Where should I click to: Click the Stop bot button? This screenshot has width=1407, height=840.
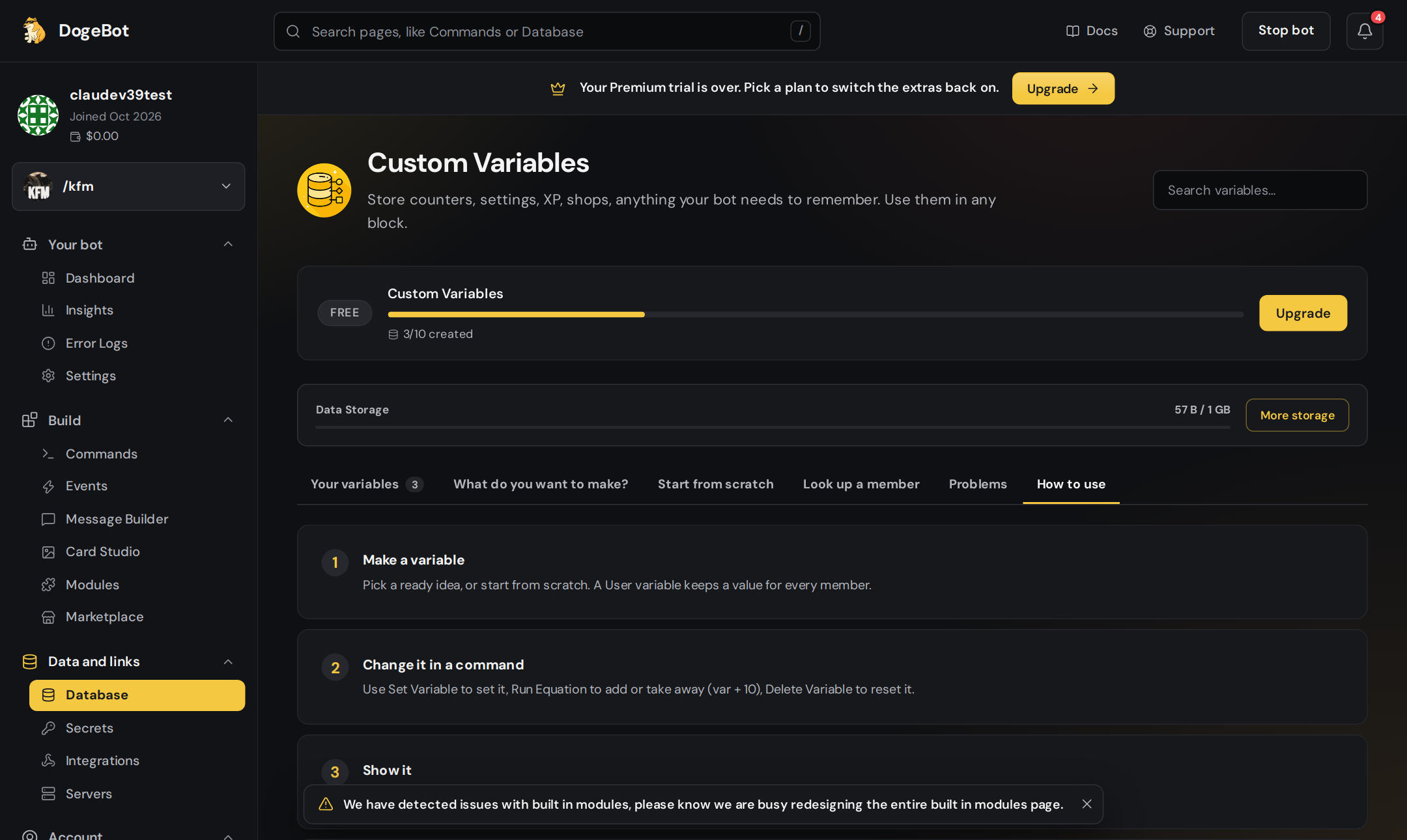(x=1286, y=31)
